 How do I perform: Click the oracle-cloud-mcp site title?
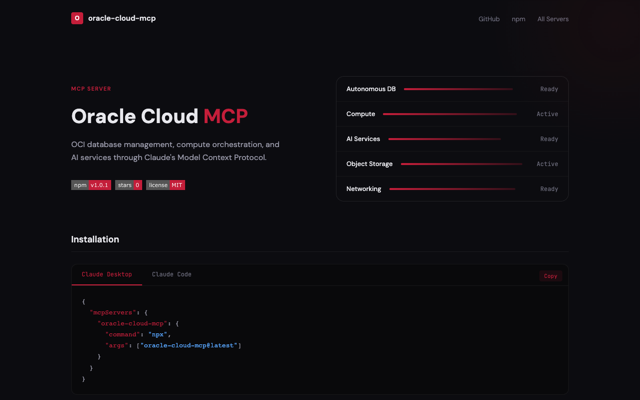pyautogui.click(x=122, y=18)
